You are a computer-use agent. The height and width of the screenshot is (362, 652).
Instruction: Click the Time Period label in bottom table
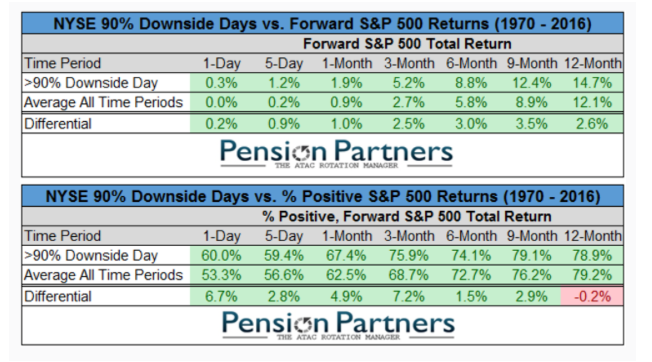point(62,236)
